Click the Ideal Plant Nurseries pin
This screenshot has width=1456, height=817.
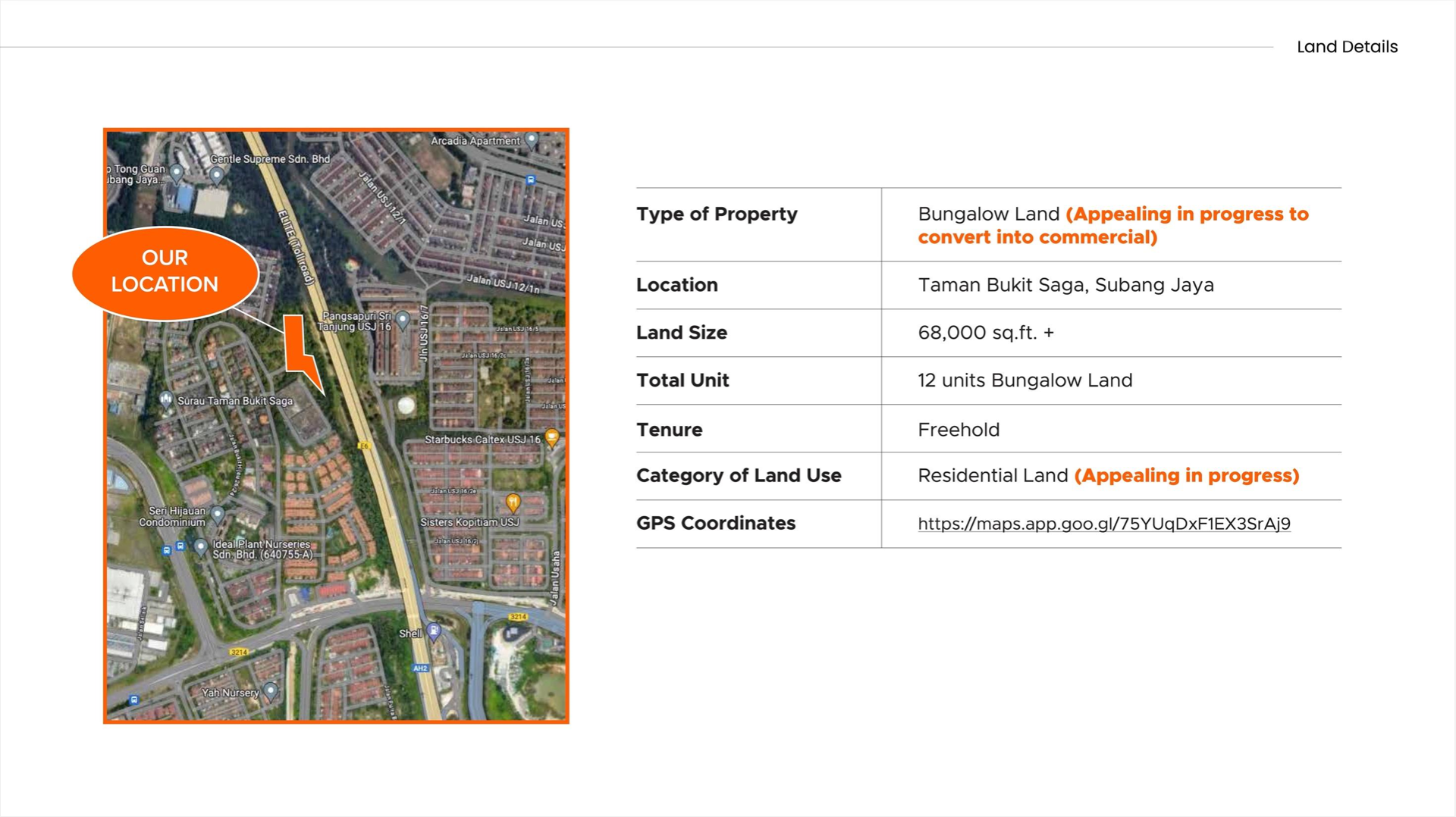200,546
